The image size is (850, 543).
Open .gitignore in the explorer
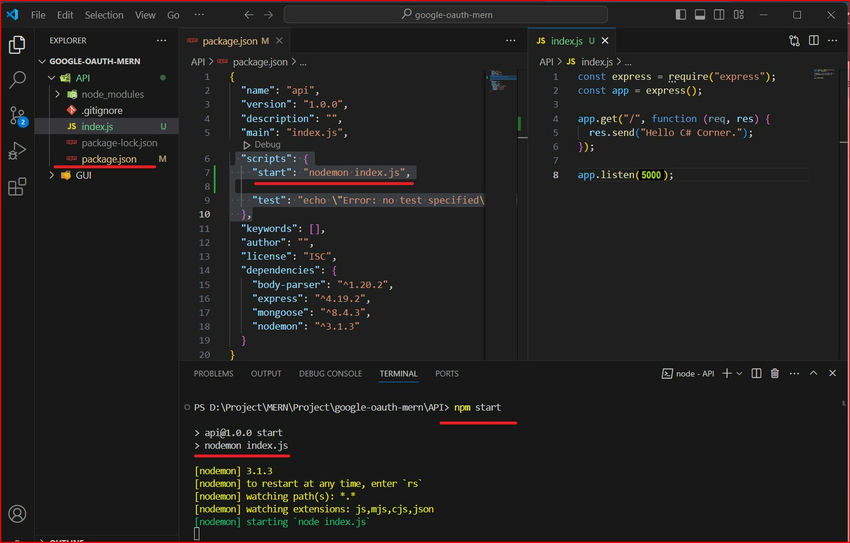click(x=102, y=110)
